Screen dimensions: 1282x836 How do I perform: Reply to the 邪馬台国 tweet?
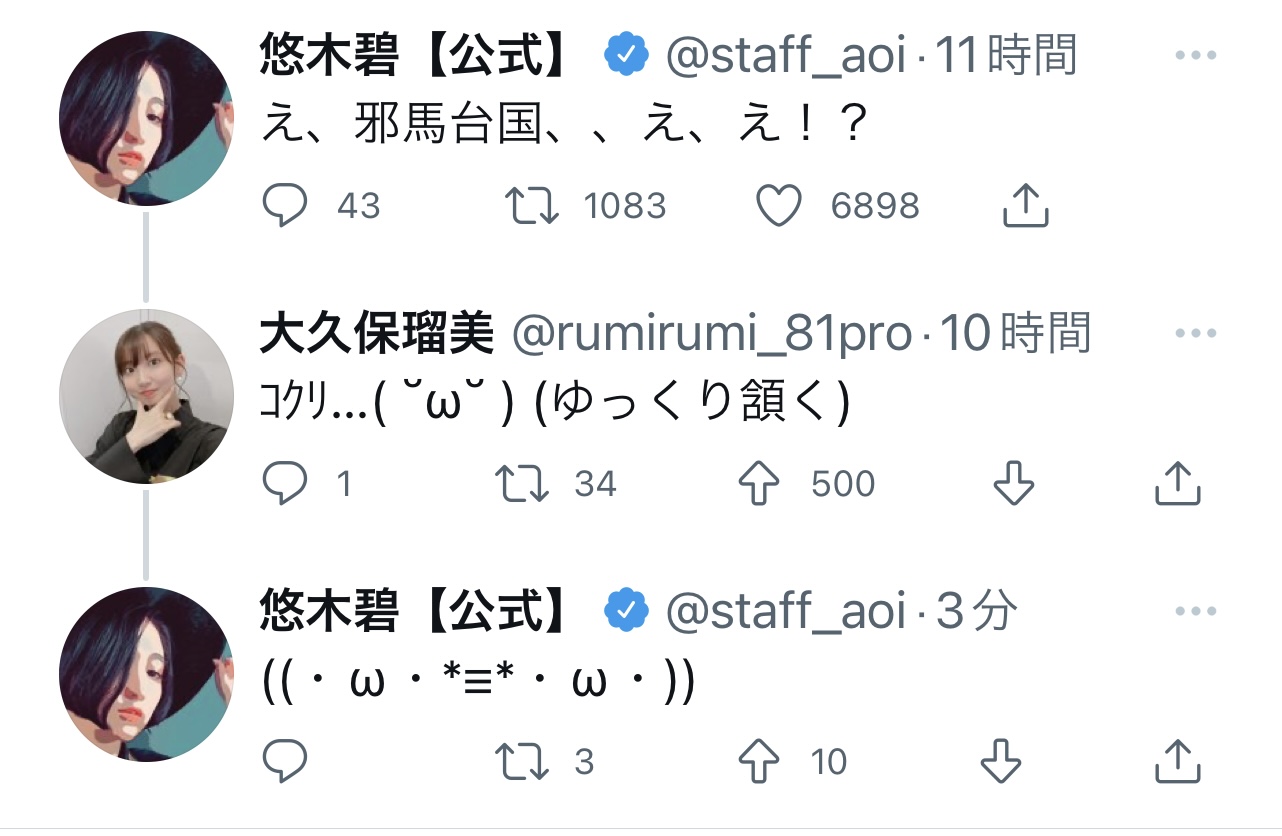[283, 206]
